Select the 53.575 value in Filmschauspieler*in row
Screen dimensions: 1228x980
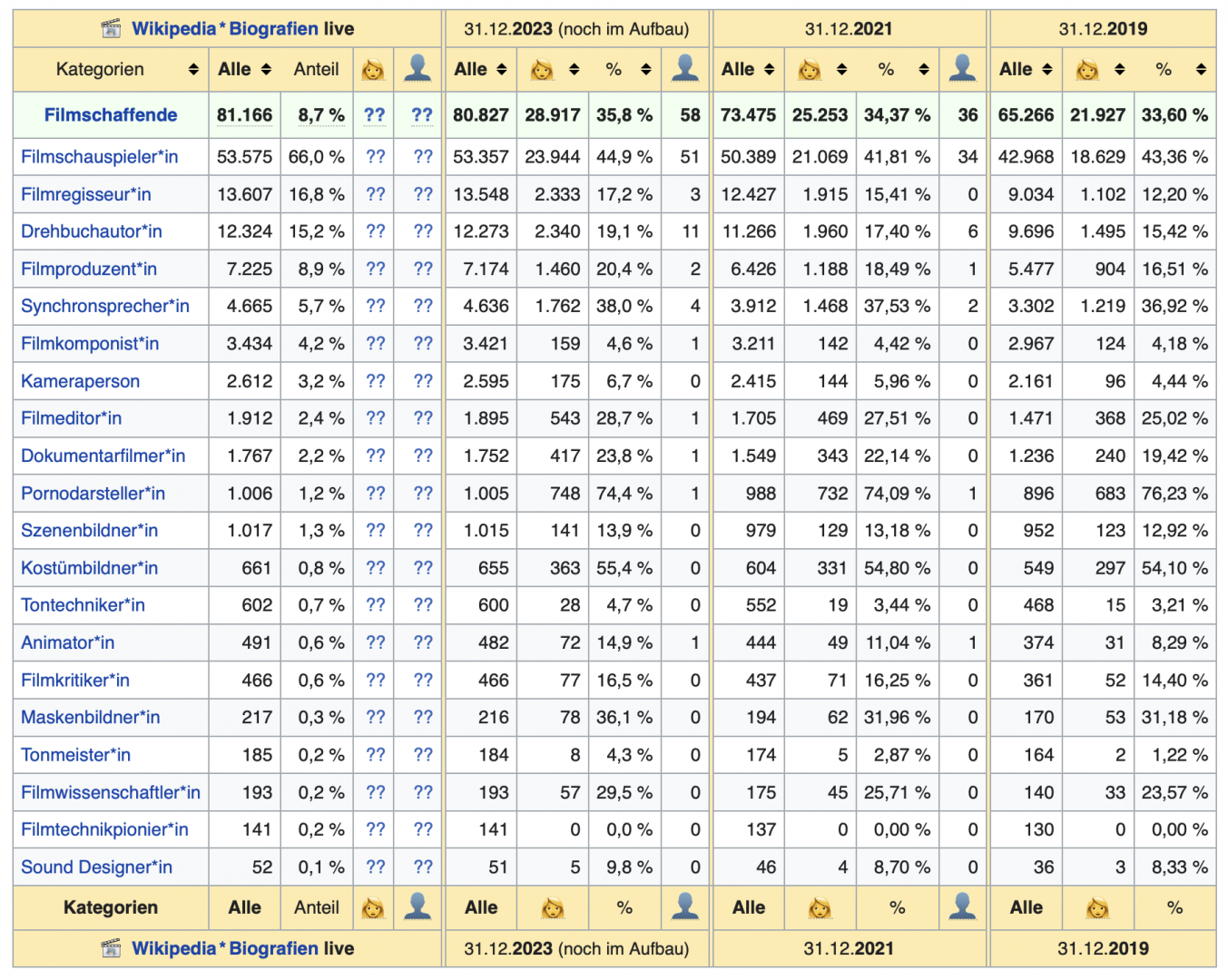coord(244,157)
